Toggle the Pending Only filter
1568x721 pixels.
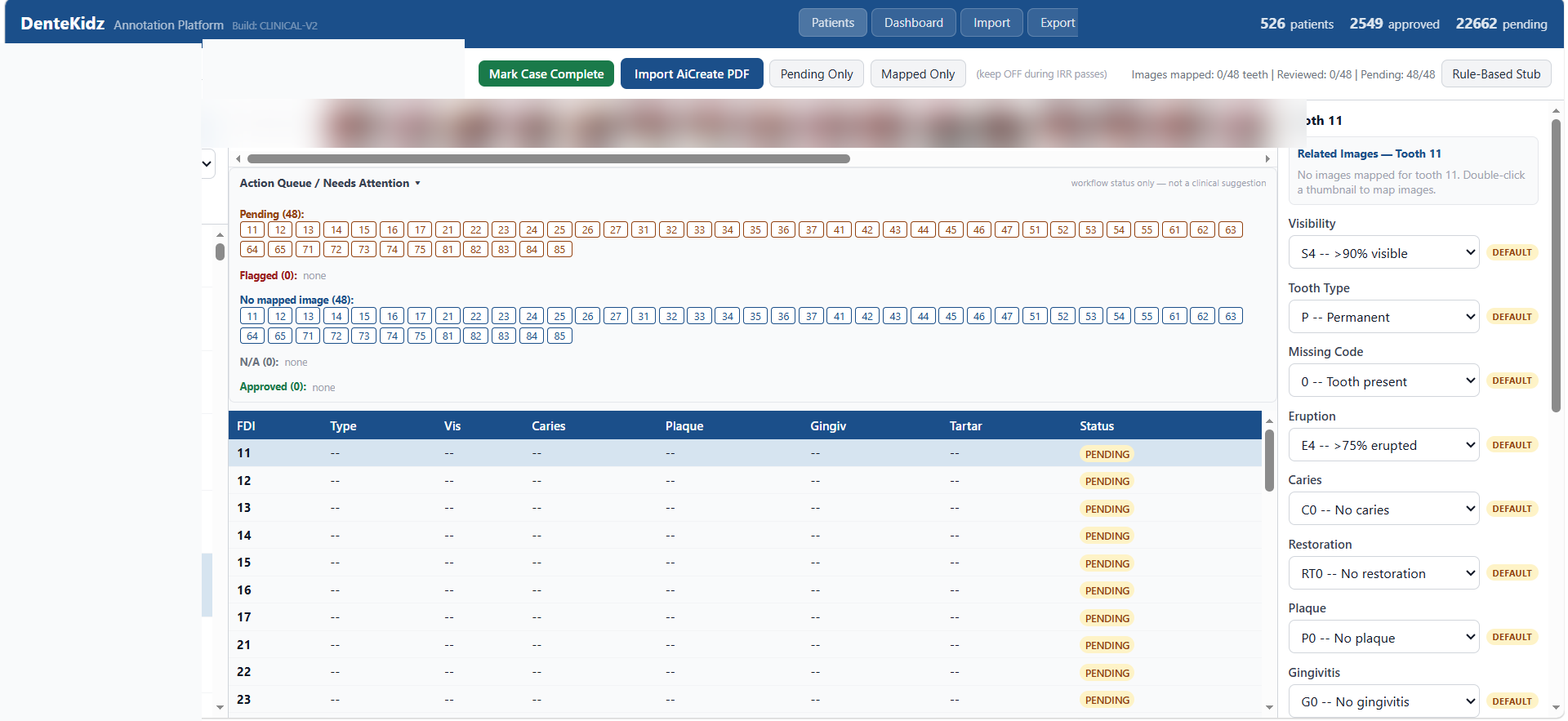point(817,73)
